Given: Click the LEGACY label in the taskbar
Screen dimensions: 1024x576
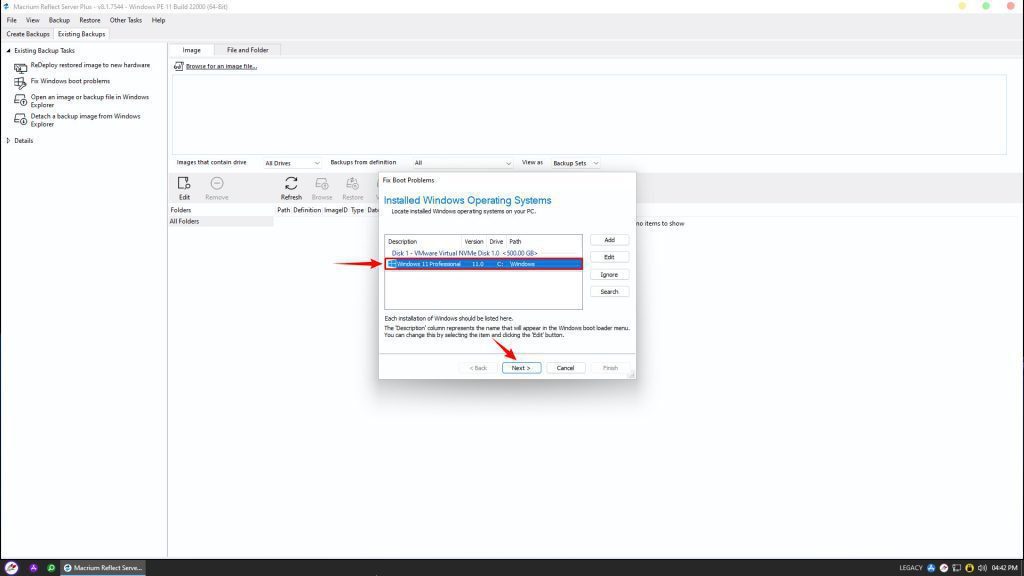Looking at the screenshot, I should point(910,568).
